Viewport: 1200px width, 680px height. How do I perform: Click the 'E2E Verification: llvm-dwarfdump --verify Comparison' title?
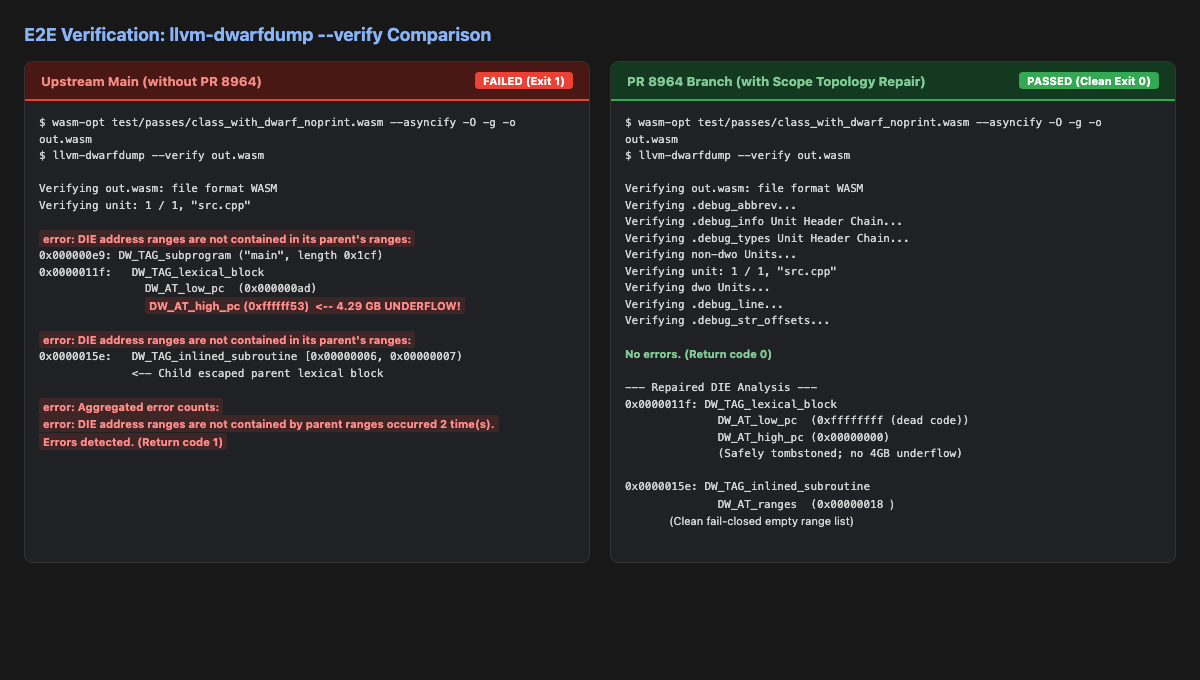point(258,35)
